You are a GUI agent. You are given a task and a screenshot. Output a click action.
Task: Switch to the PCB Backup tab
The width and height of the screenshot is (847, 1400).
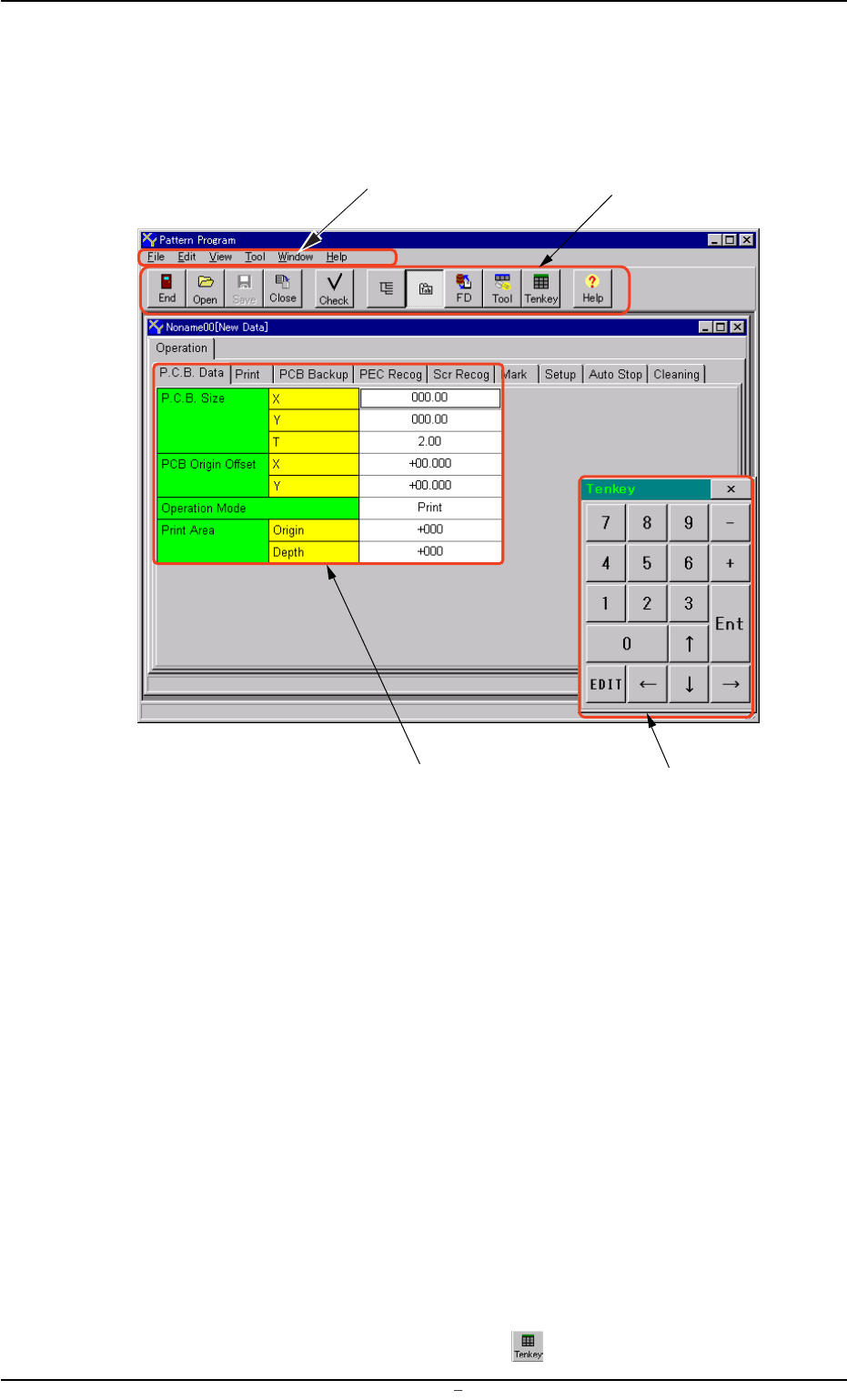pyautogui.click(x=314, y=374)
